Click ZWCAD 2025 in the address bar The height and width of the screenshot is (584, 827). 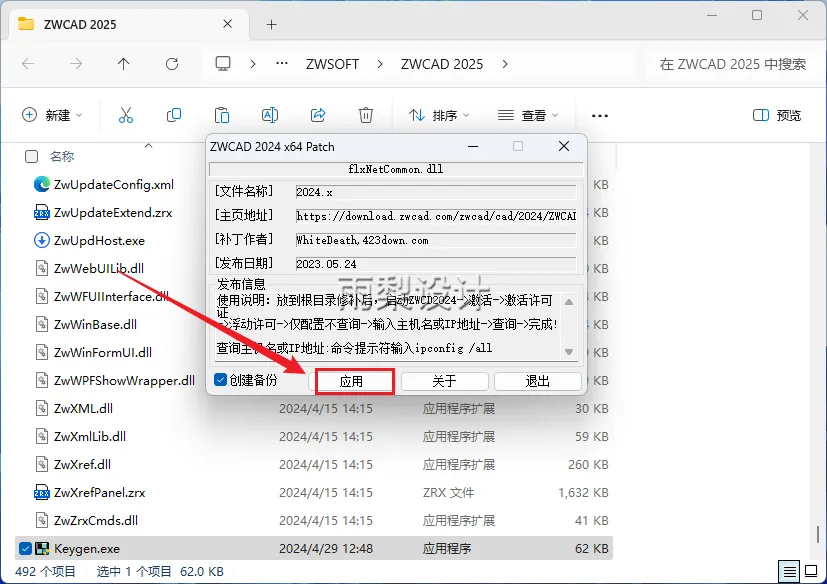pyautogui.click(x=442, y=64)
